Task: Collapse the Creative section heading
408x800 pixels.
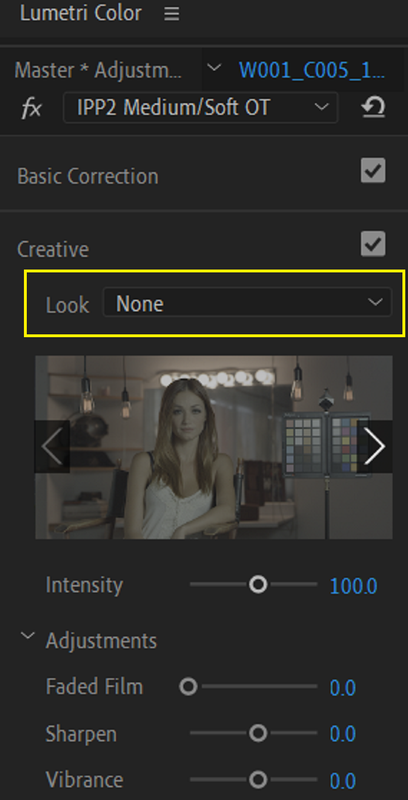Action: pos(53,249)
